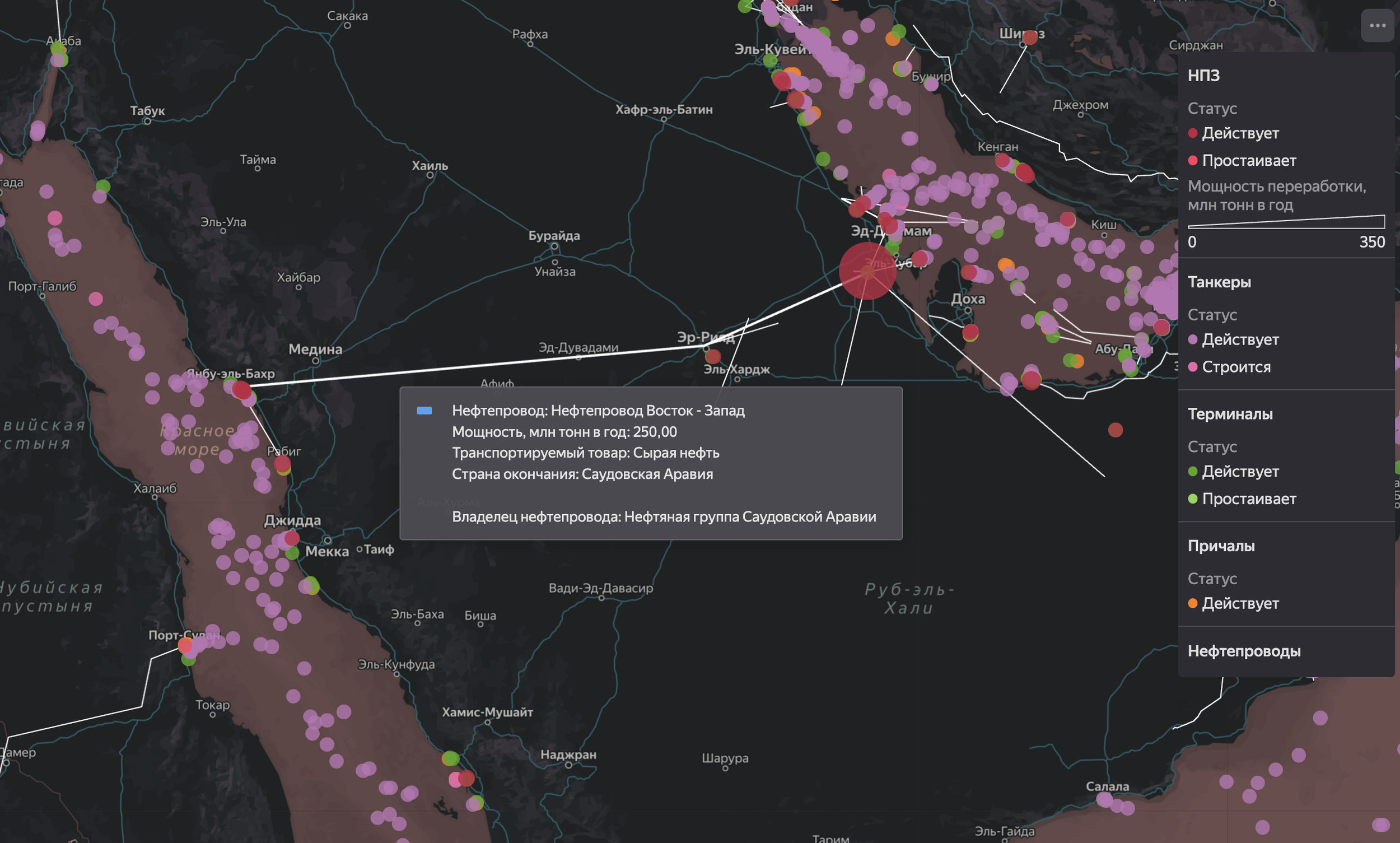Click the isolated red marker south of Qatar
The width and height of the screenshot is (1400, 843).
(1116, 430)
